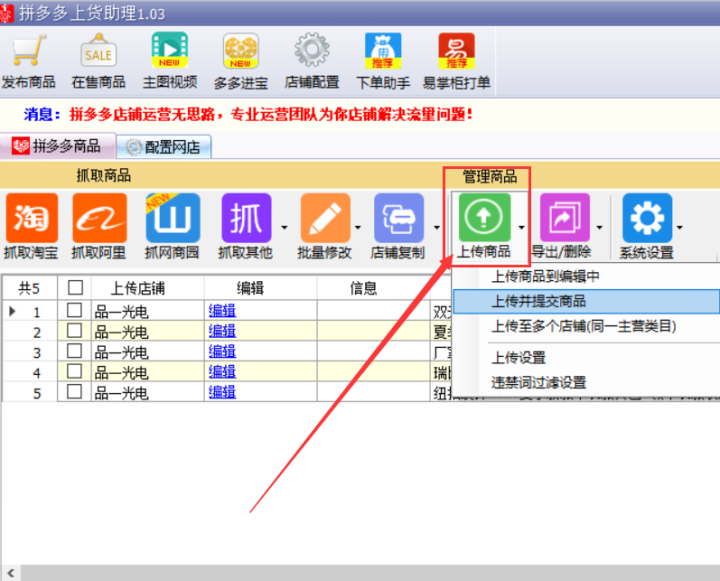
Task: Select 违禁词过滤设置 menu entry
Action: (x=538, y=382)
